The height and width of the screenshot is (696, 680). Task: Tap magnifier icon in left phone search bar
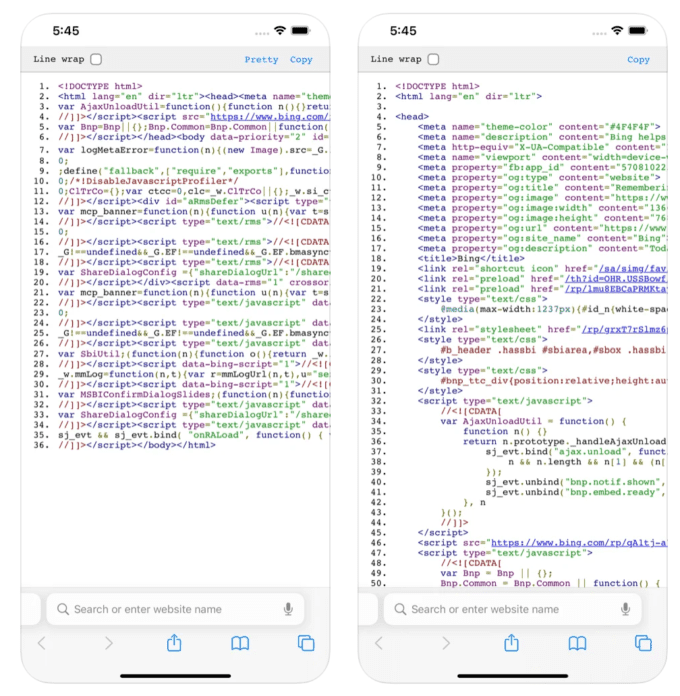(x=63, y=609)
